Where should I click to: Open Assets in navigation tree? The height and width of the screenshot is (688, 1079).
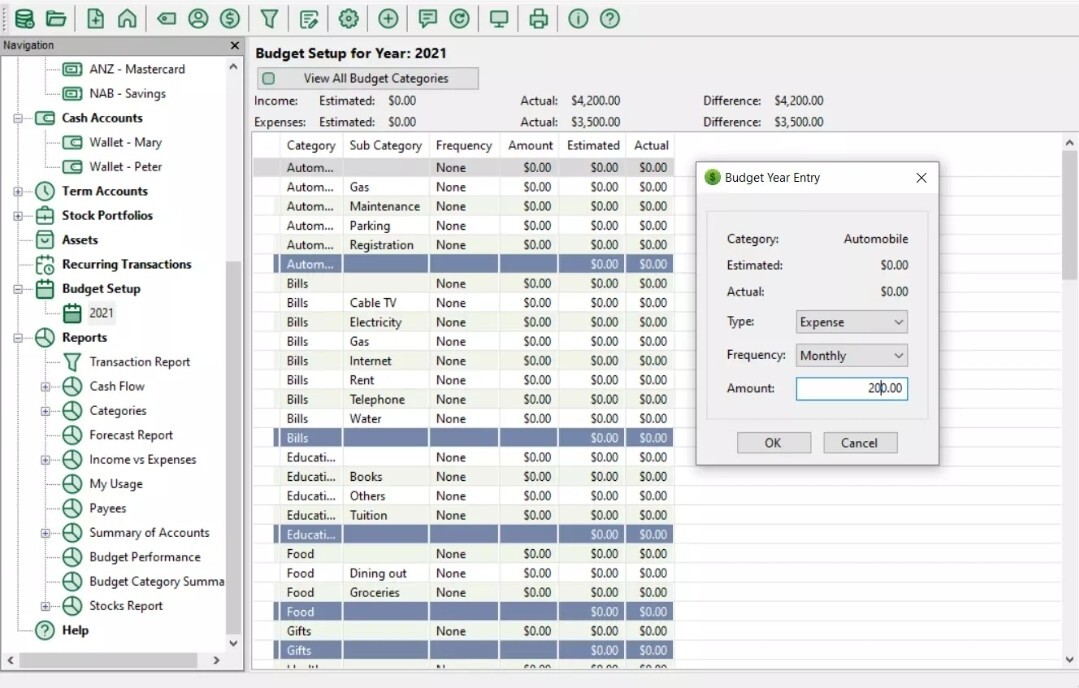point(80,240)
